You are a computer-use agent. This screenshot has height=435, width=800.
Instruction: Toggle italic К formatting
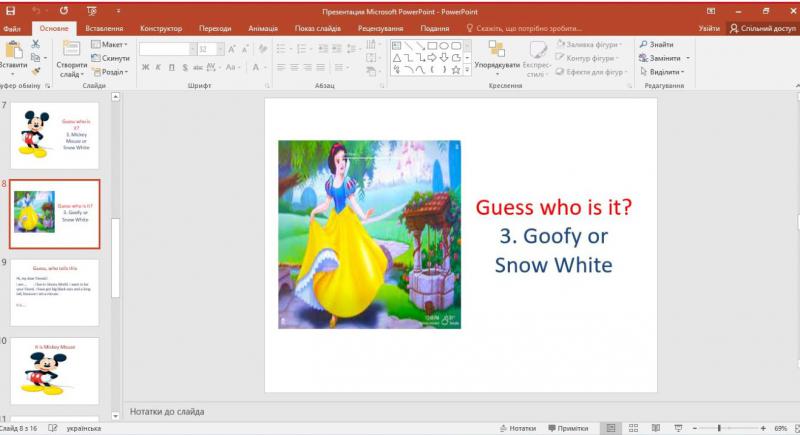pos(158,67)
